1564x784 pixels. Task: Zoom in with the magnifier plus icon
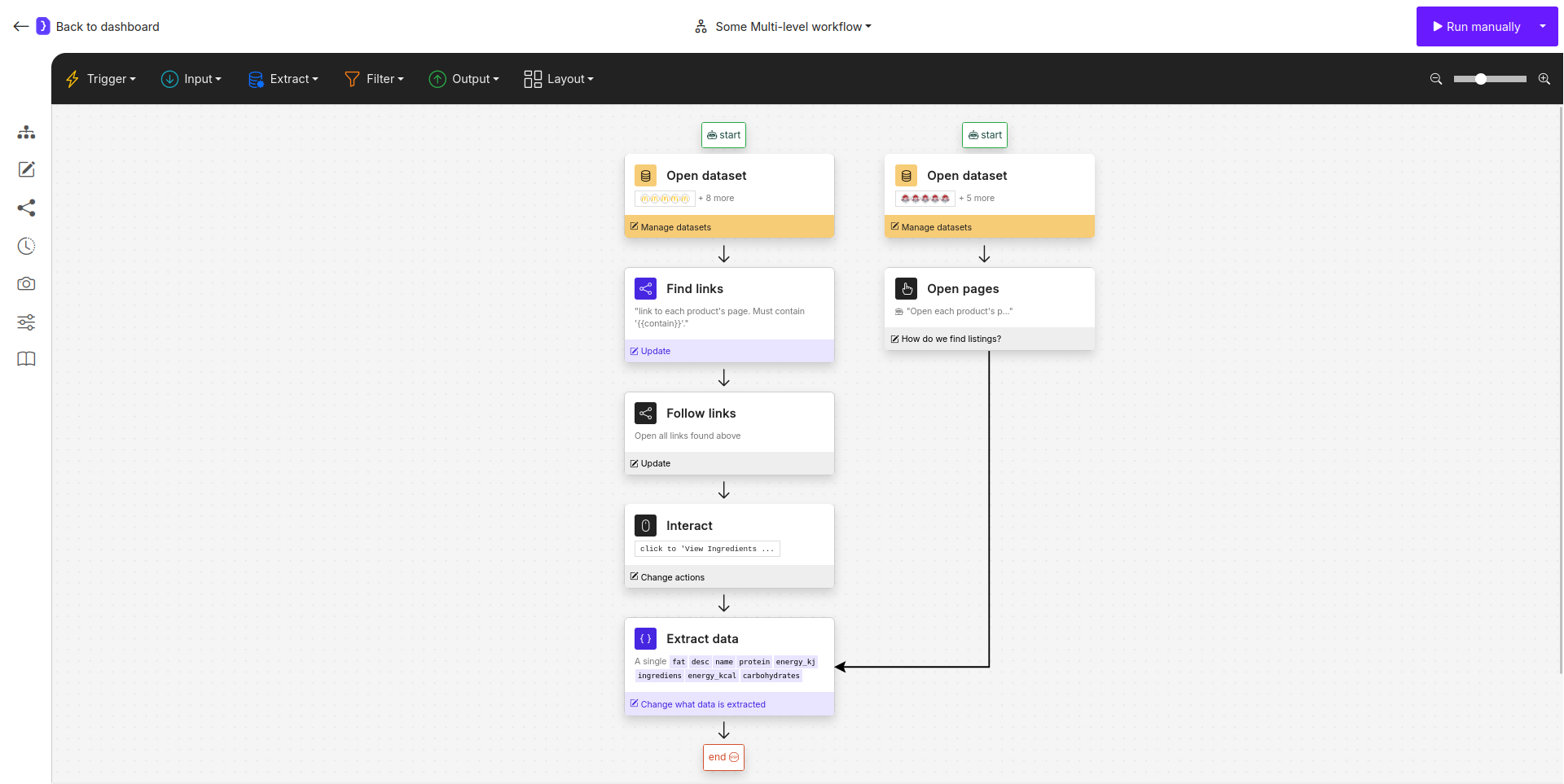point(1544,79)
